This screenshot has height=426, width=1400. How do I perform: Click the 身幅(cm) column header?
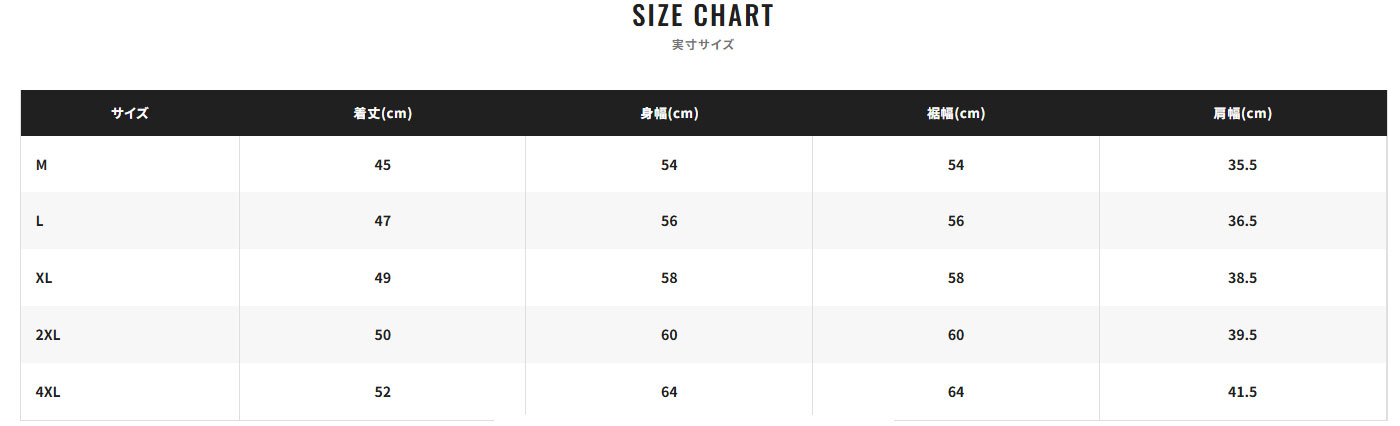click(x=669, y=113)
